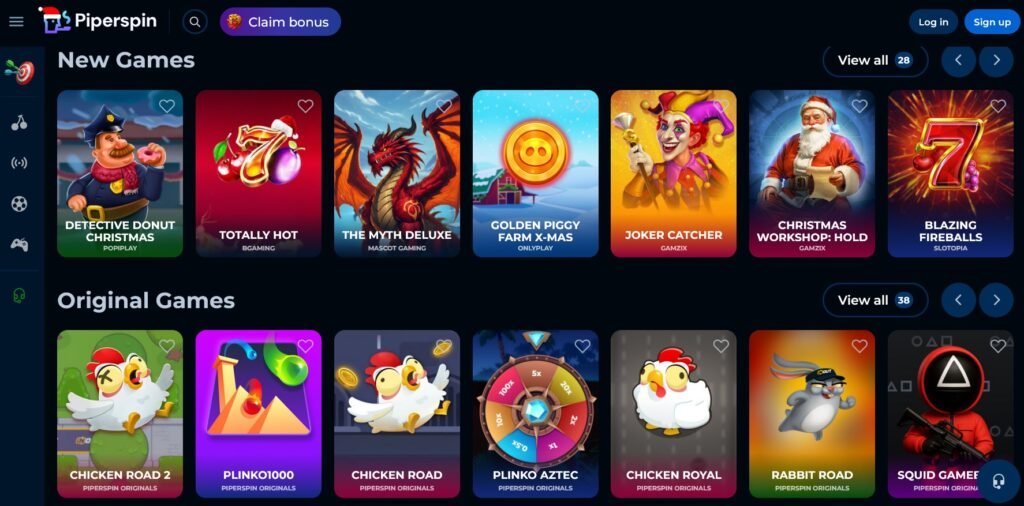Viewport: 1024px width, 506px height.
Task: Click the Log in button
Action: (x=933, y=22)
